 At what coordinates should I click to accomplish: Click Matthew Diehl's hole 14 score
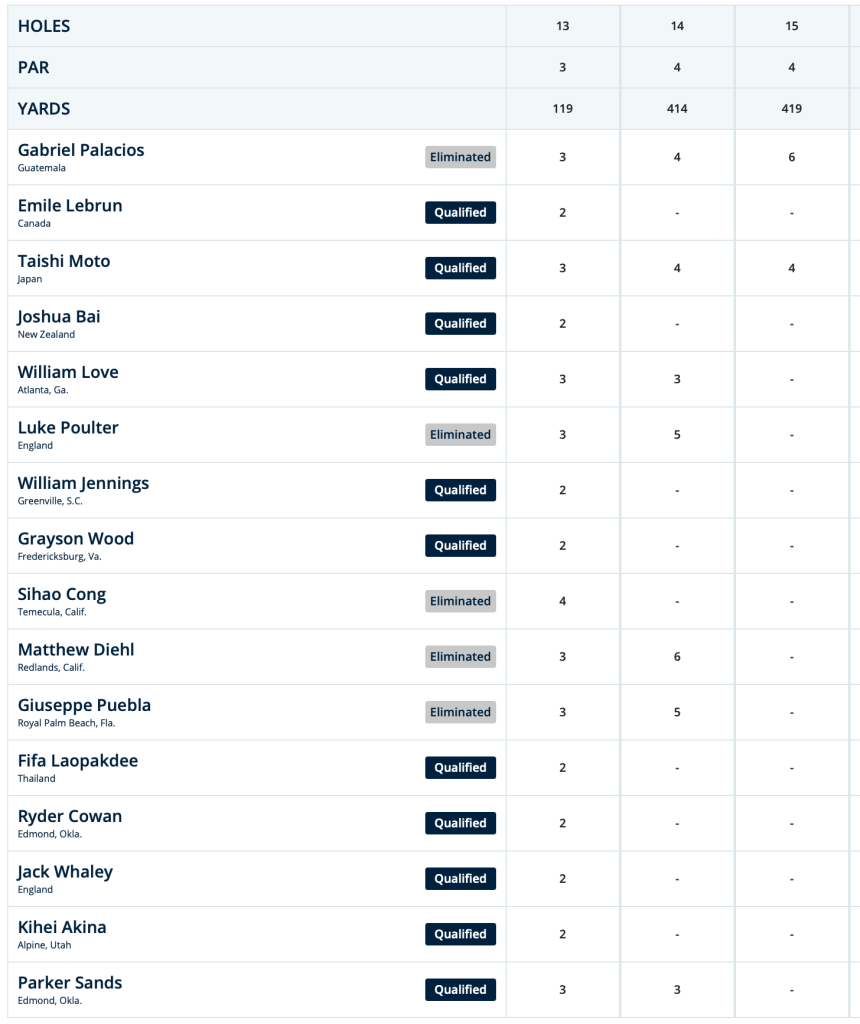coord(677,656)
